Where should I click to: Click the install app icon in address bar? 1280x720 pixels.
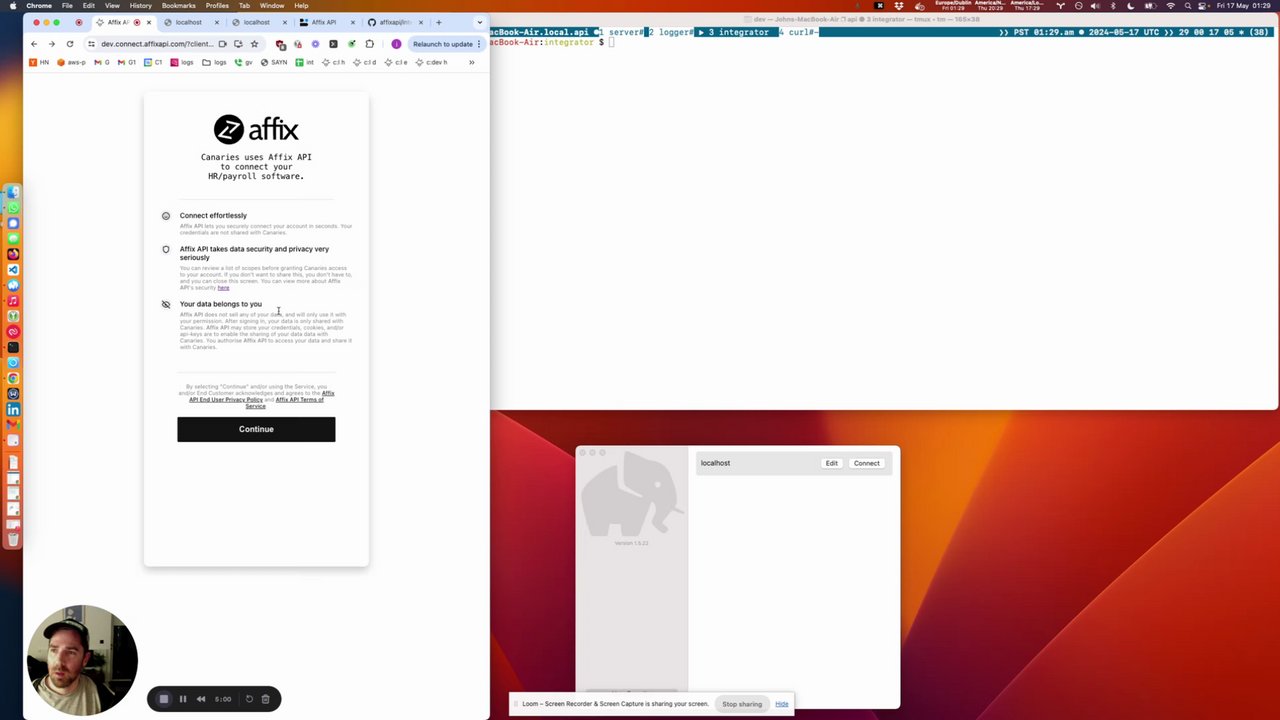(238, 44)
